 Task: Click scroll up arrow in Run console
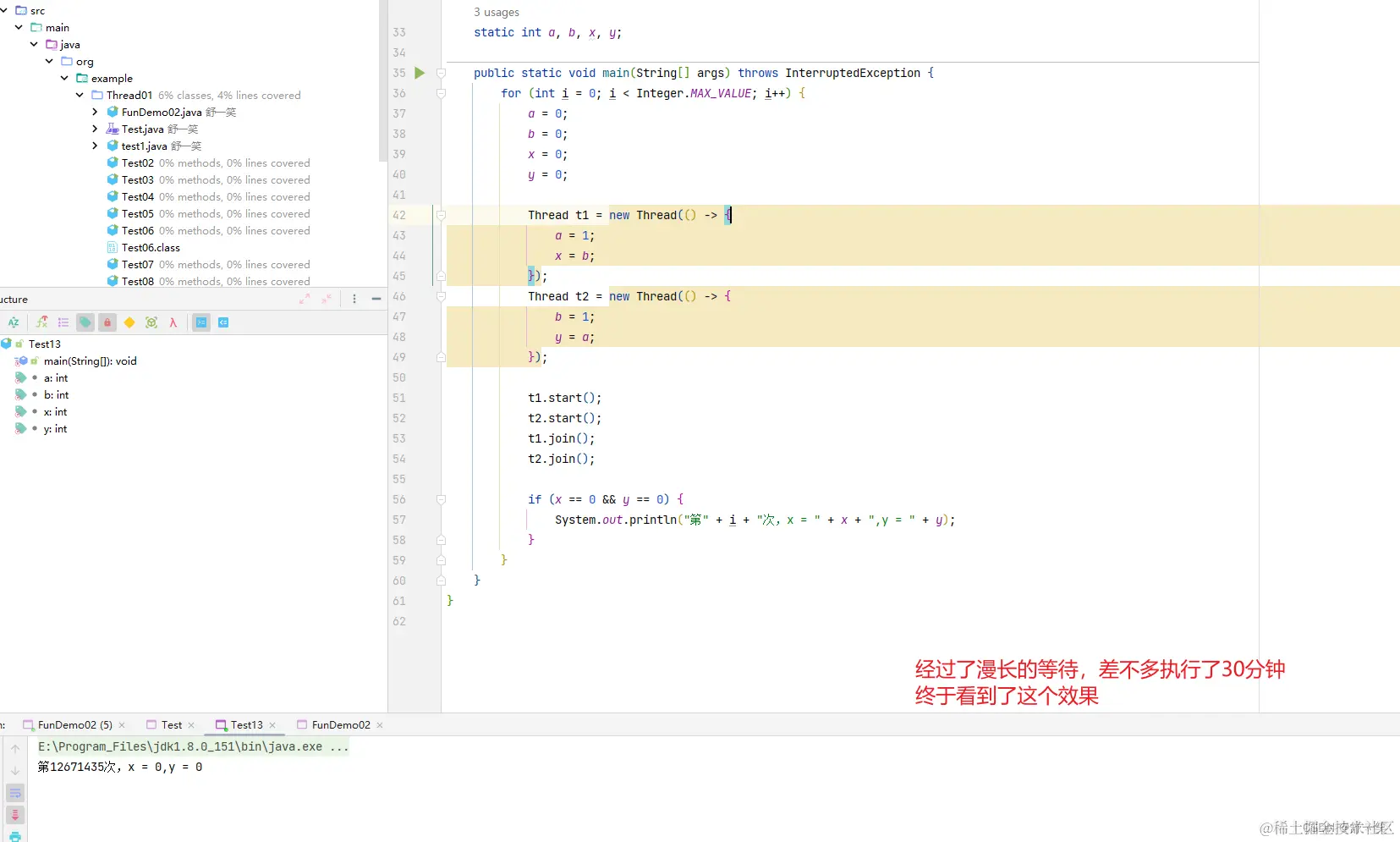[x=15, y=749]
